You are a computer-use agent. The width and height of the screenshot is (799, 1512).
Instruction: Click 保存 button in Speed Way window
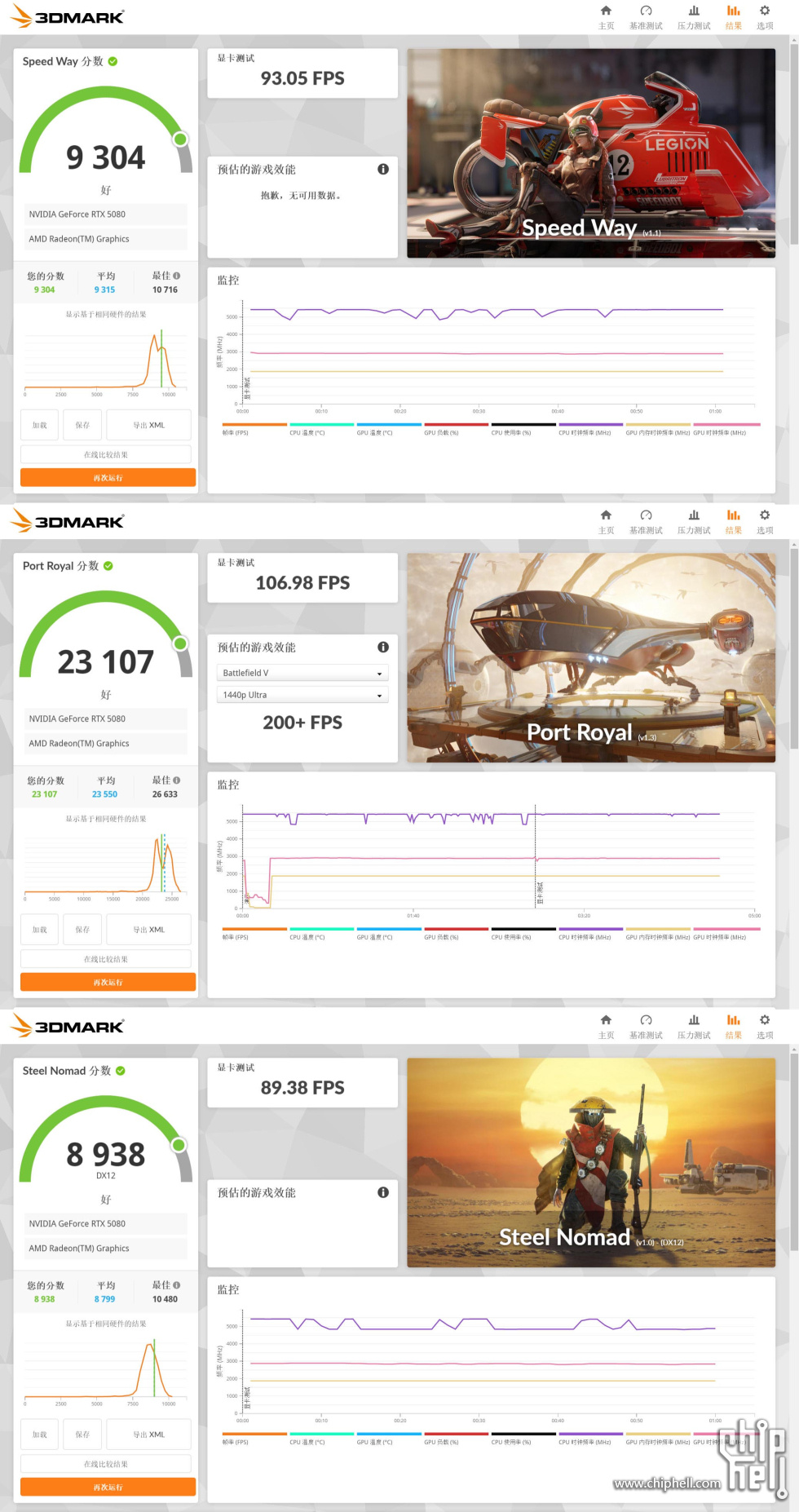point(82,425)
